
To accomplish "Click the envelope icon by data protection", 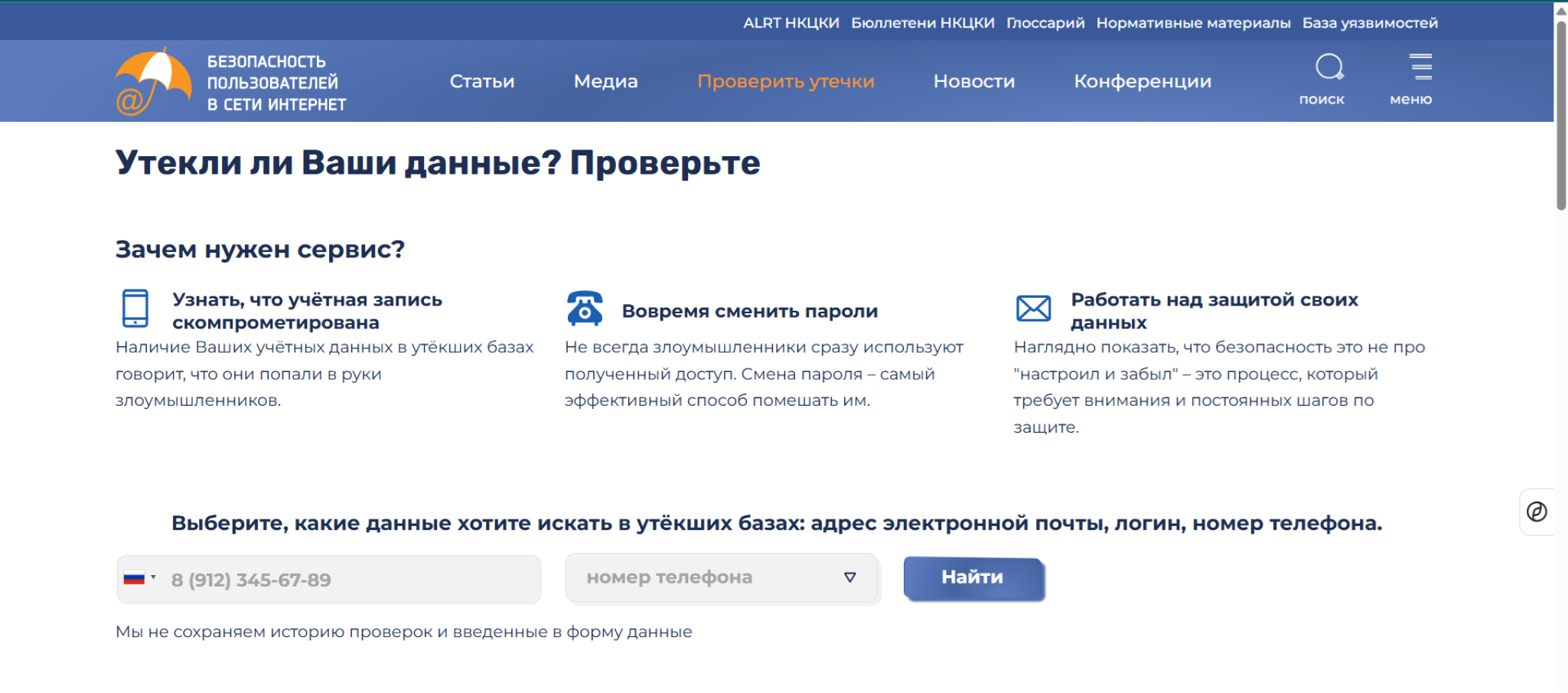I will (1033, 309).
